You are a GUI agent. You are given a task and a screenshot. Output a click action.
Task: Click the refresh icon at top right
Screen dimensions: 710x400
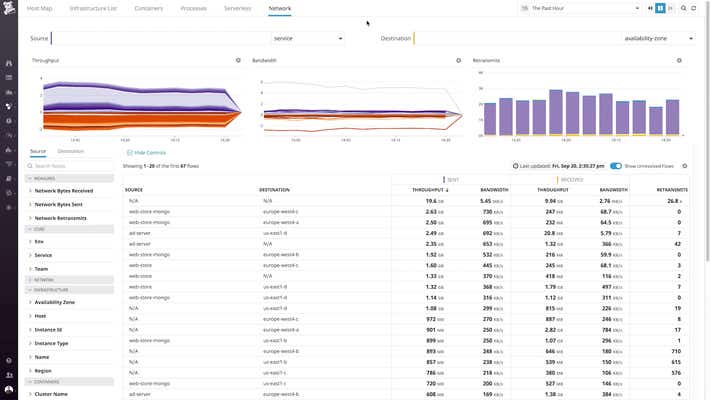click(694, 8)
